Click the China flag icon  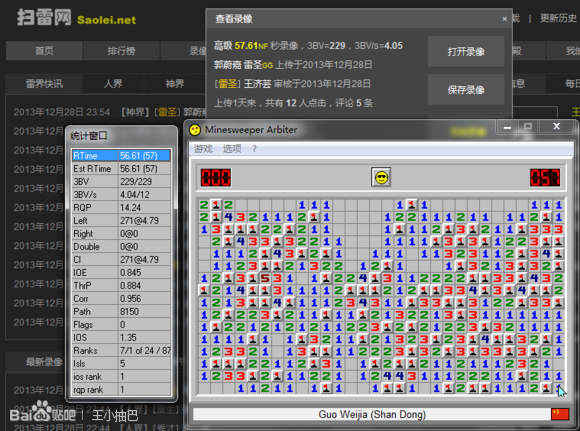click(560, 414)
